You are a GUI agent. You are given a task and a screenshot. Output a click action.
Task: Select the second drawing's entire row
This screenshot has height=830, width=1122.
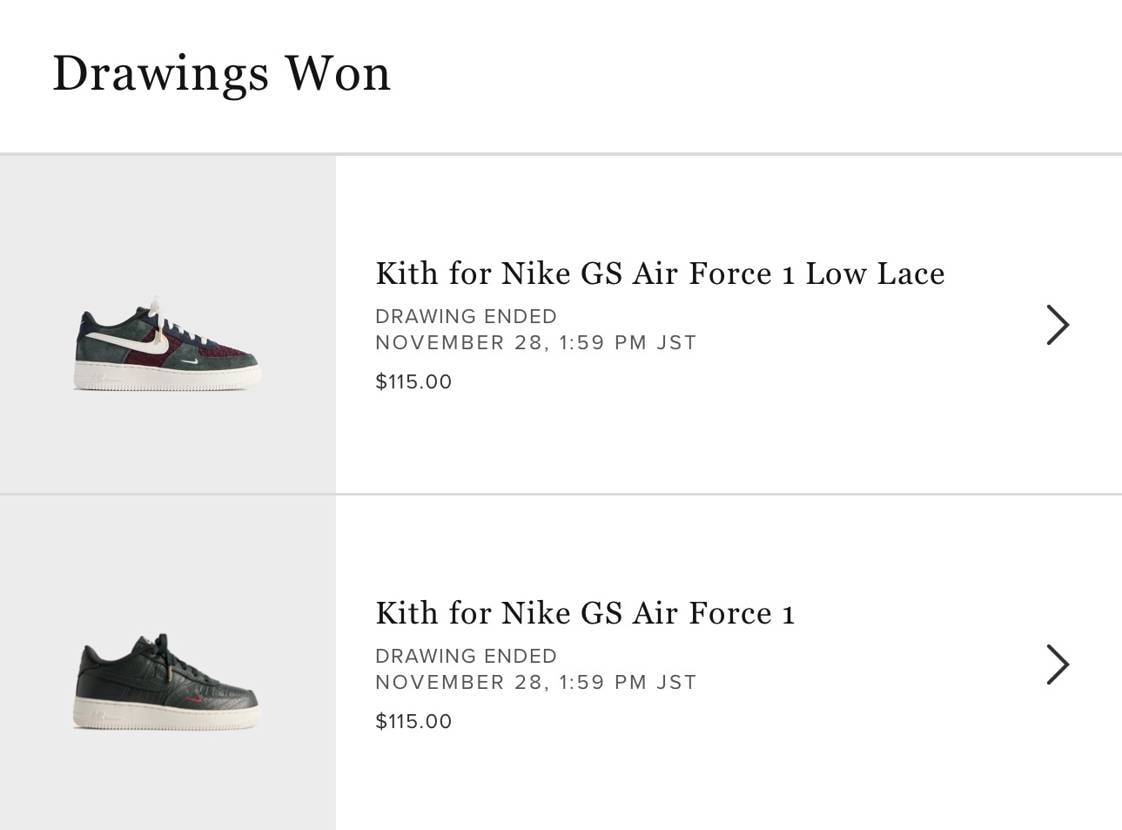tap(561, 664)
